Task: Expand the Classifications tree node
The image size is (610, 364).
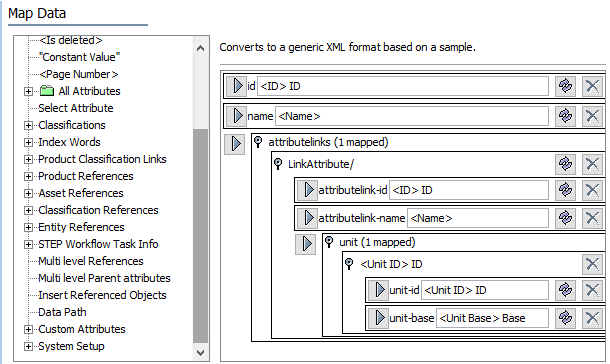Action: click(28, 125)
